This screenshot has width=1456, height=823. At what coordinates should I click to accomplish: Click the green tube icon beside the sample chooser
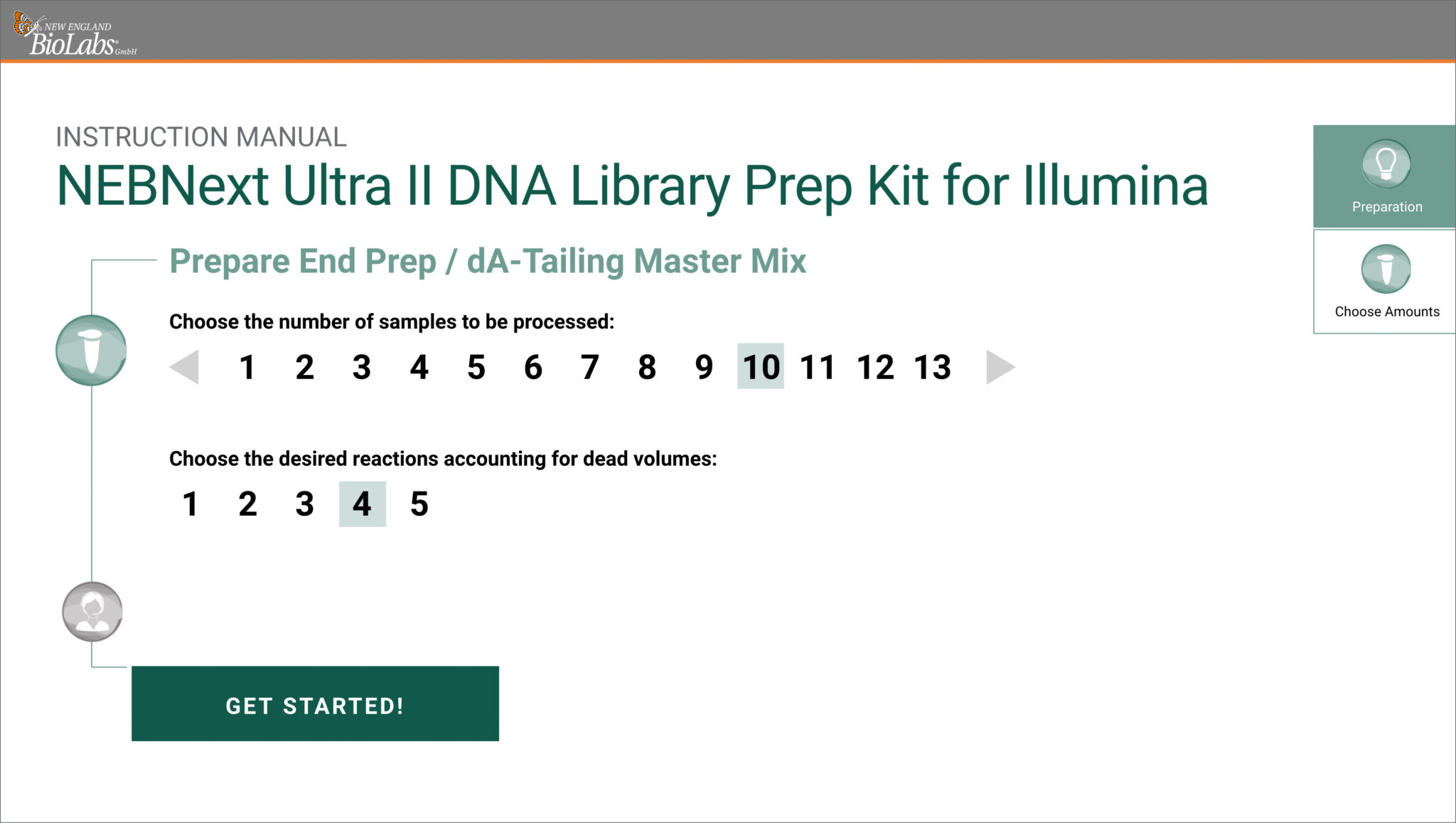coord(92,349)
